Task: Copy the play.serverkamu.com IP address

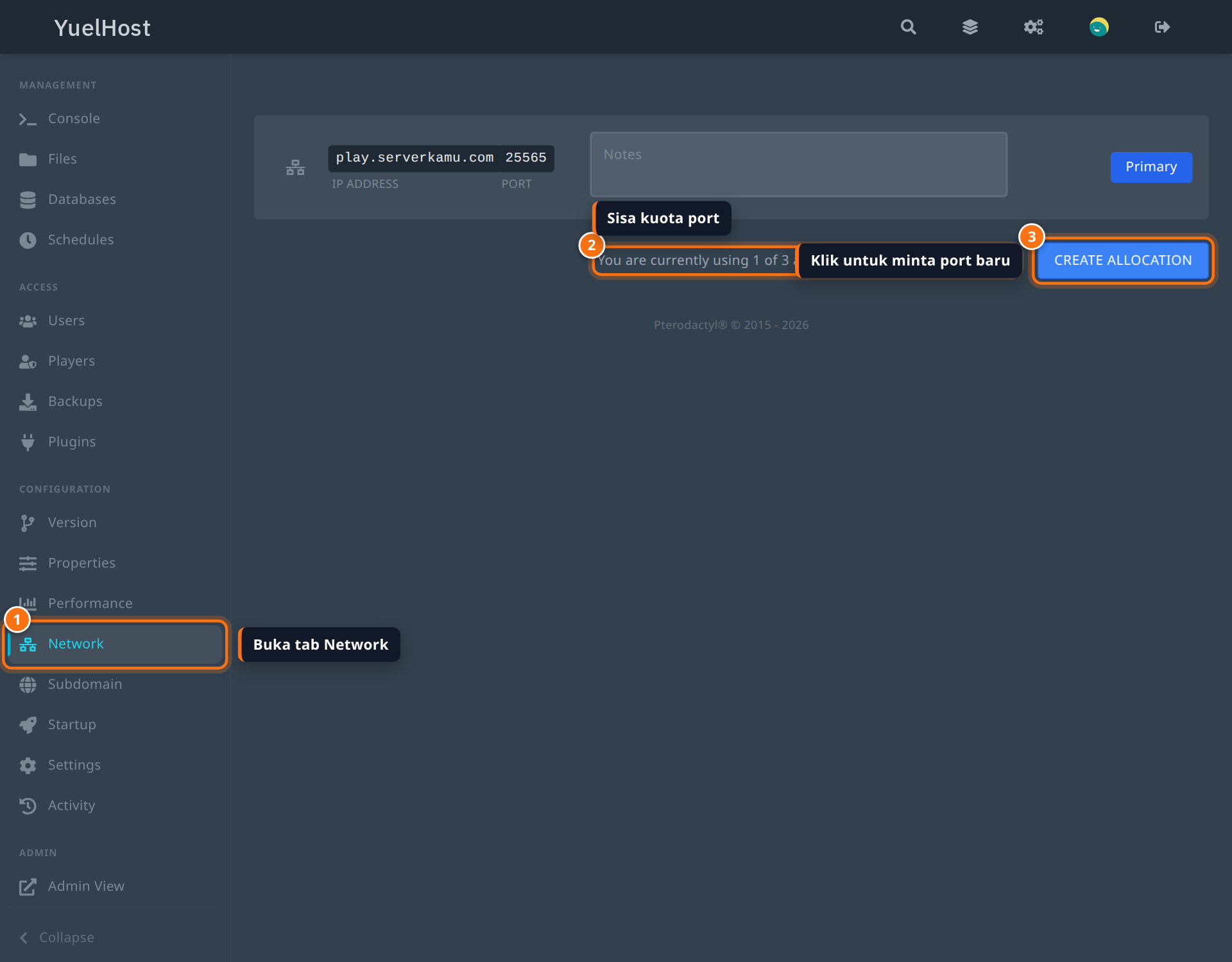Action: (415, 158)
